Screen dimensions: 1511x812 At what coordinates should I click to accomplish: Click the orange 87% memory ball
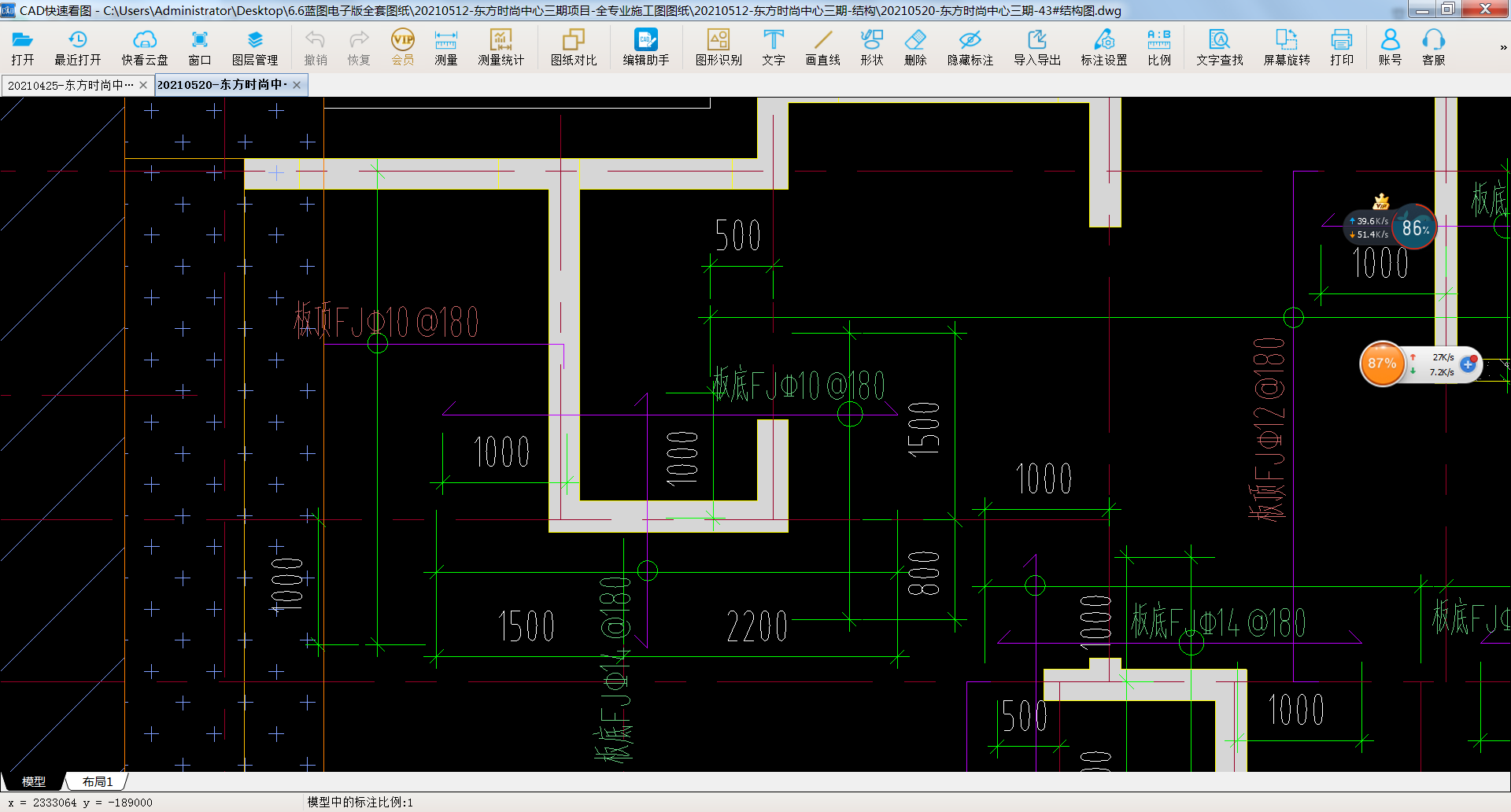click(1382, 364)
